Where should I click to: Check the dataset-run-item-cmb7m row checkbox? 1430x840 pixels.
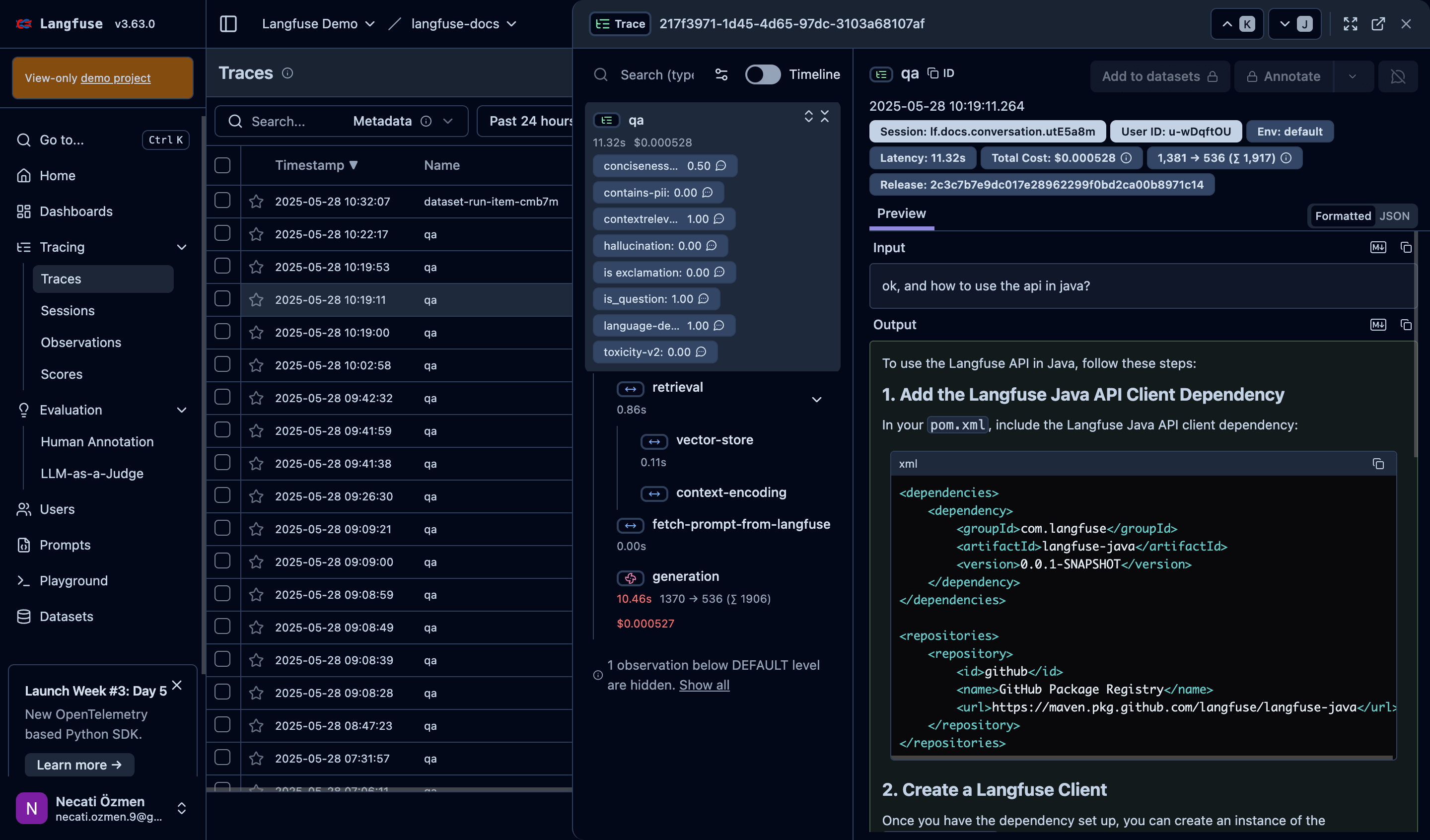pyautogui.click(x=222, y=201)
